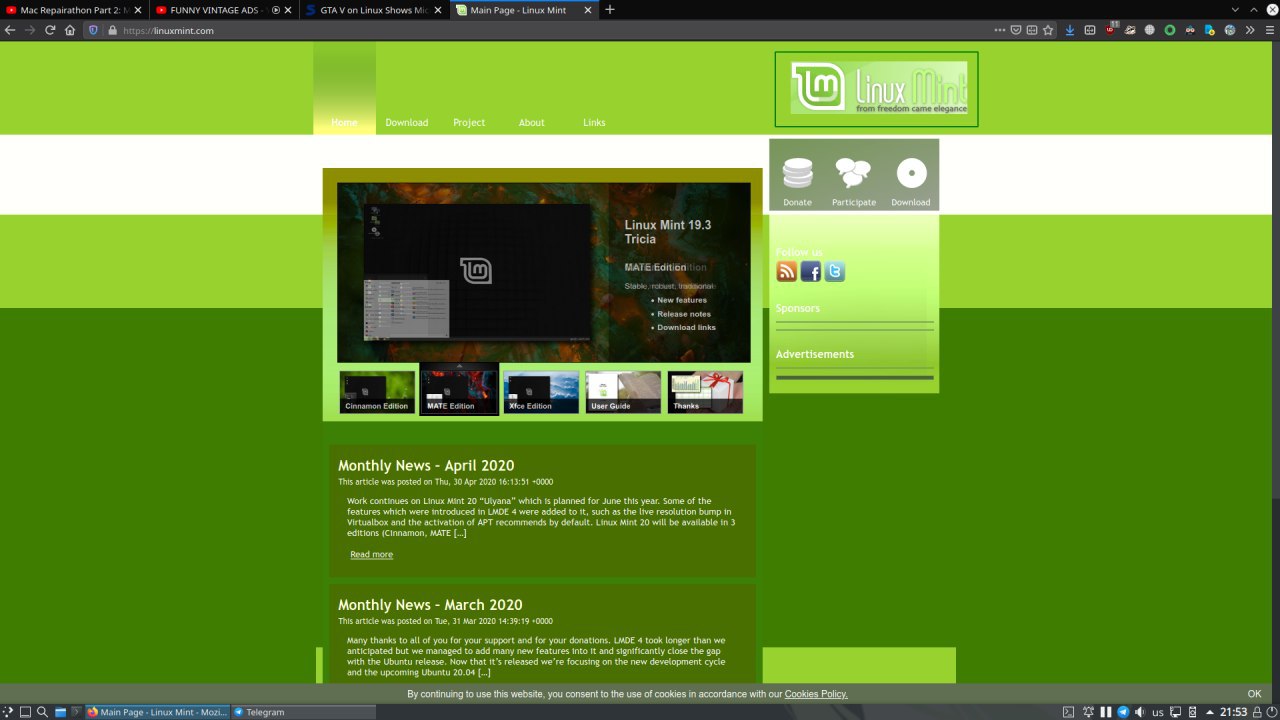Open the Download navigation menu

pos(407,122)
